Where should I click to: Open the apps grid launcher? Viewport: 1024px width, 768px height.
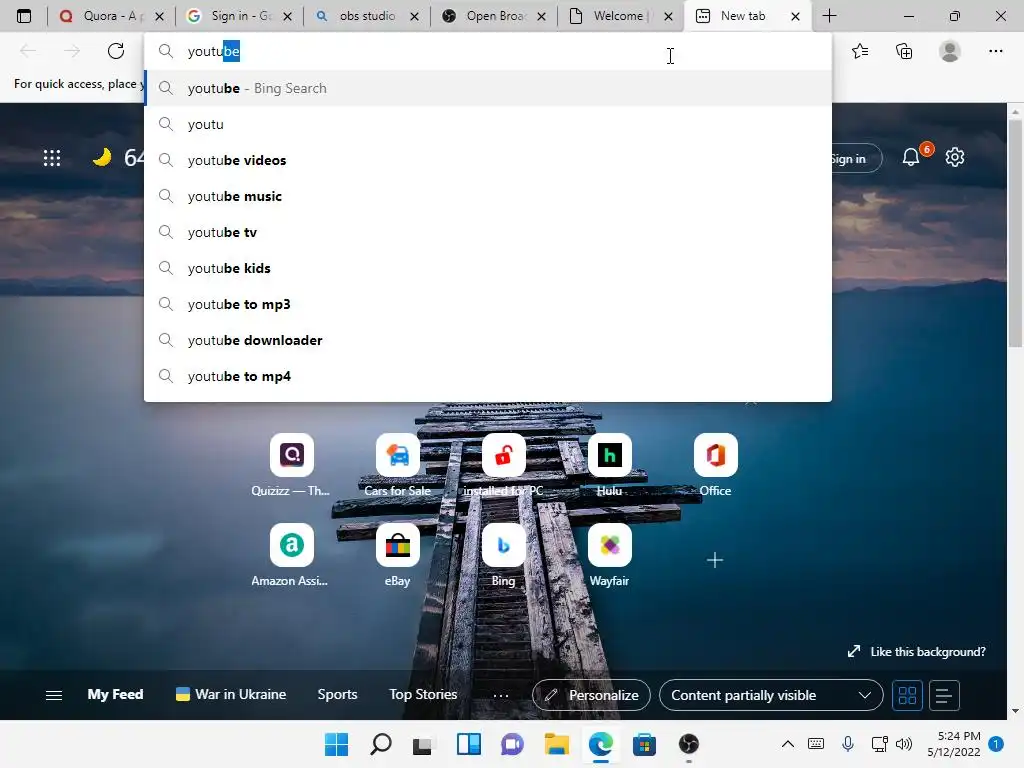(x=52, y=158)
